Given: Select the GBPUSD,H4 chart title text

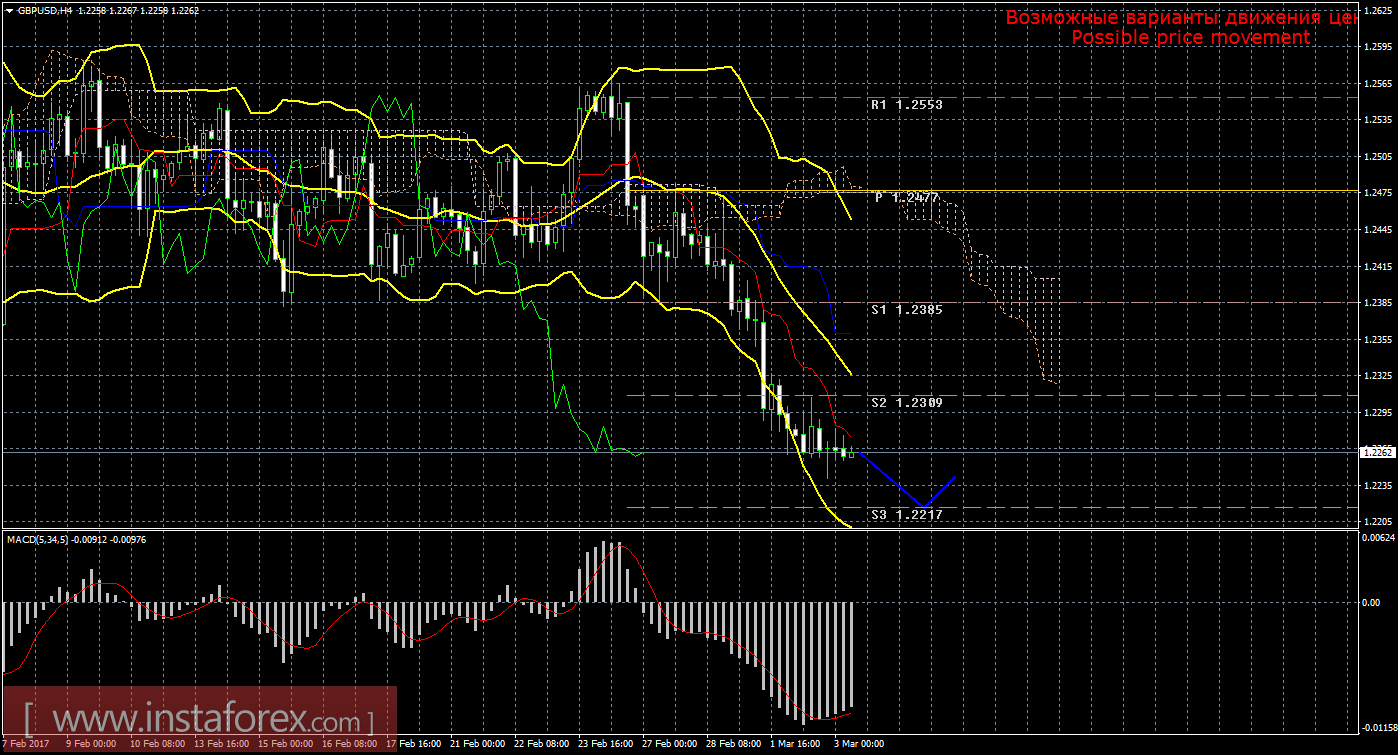Looking at the screenshot, I should tap(46, 9).
